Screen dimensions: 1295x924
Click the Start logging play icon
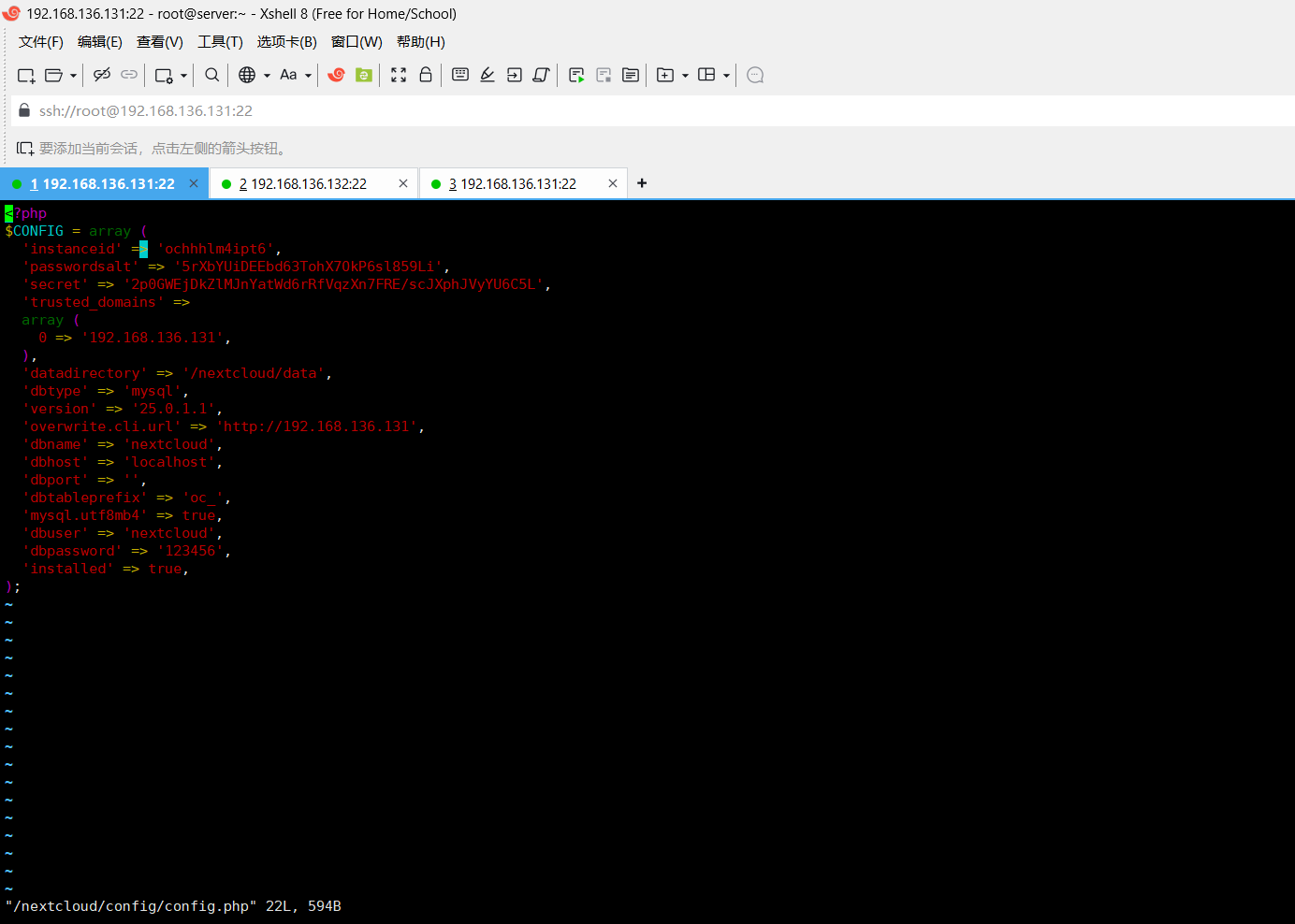click(x=576, y=75)
